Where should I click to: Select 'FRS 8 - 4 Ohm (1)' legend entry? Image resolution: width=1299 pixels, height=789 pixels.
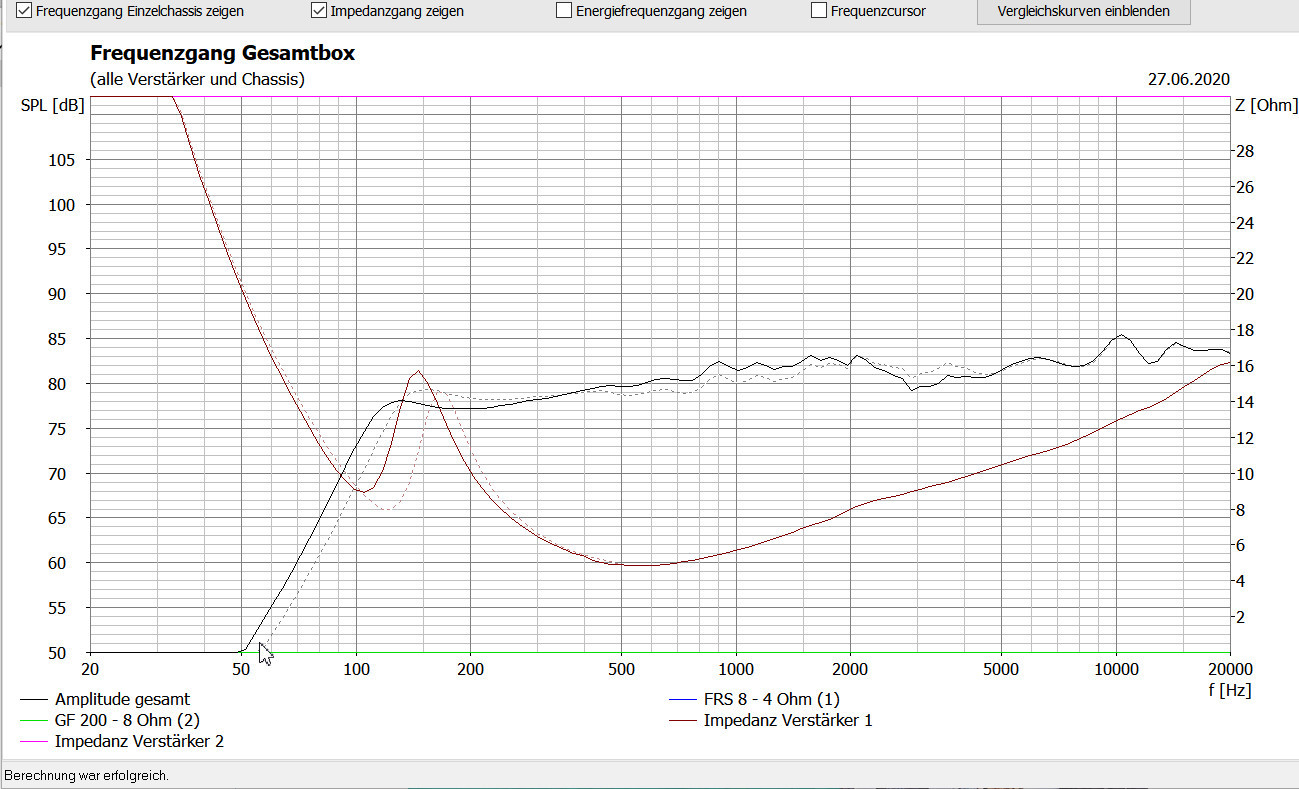click(x=771, y=699)
